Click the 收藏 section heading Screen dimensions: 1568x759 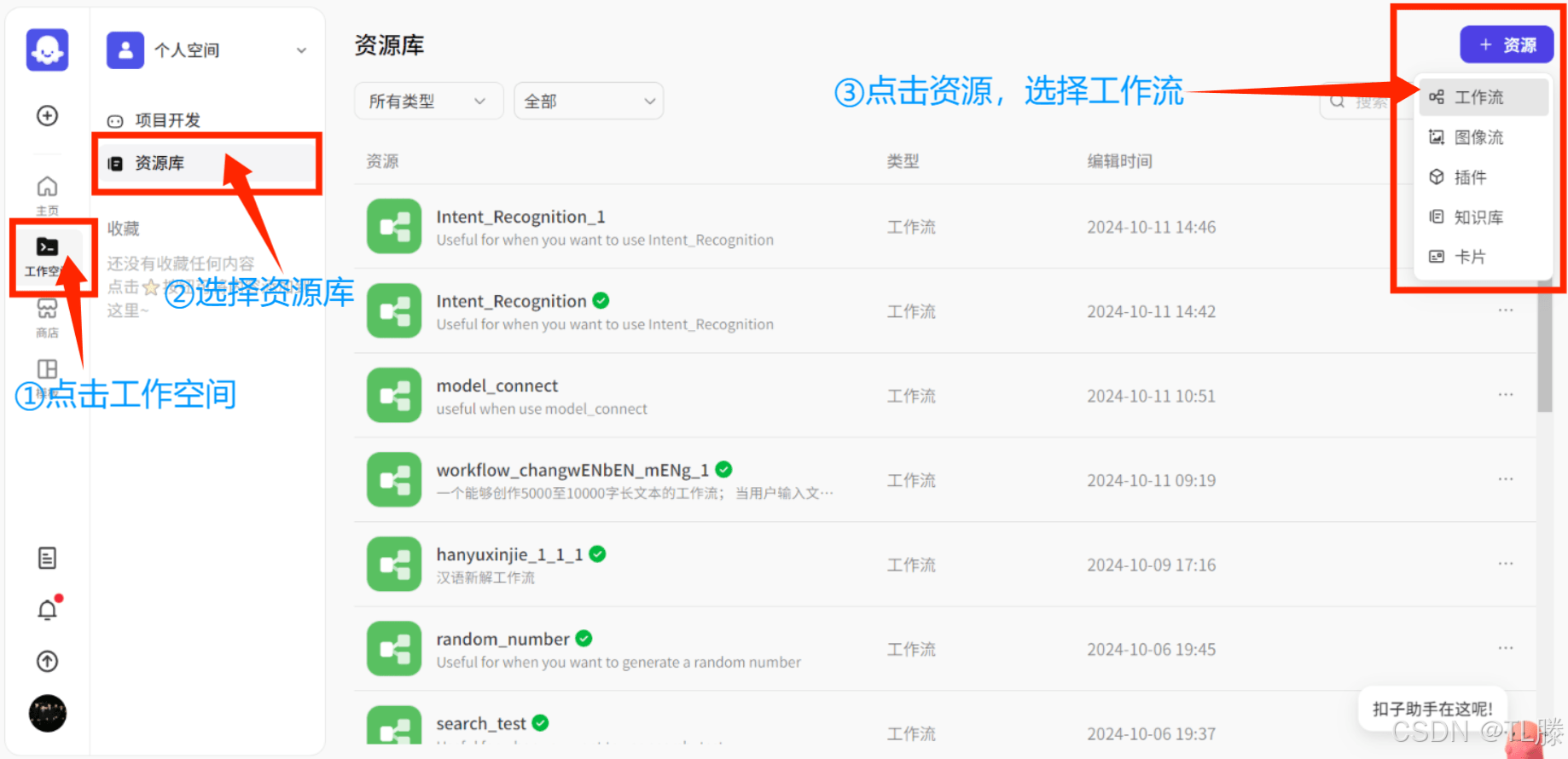tap(123, 229)
